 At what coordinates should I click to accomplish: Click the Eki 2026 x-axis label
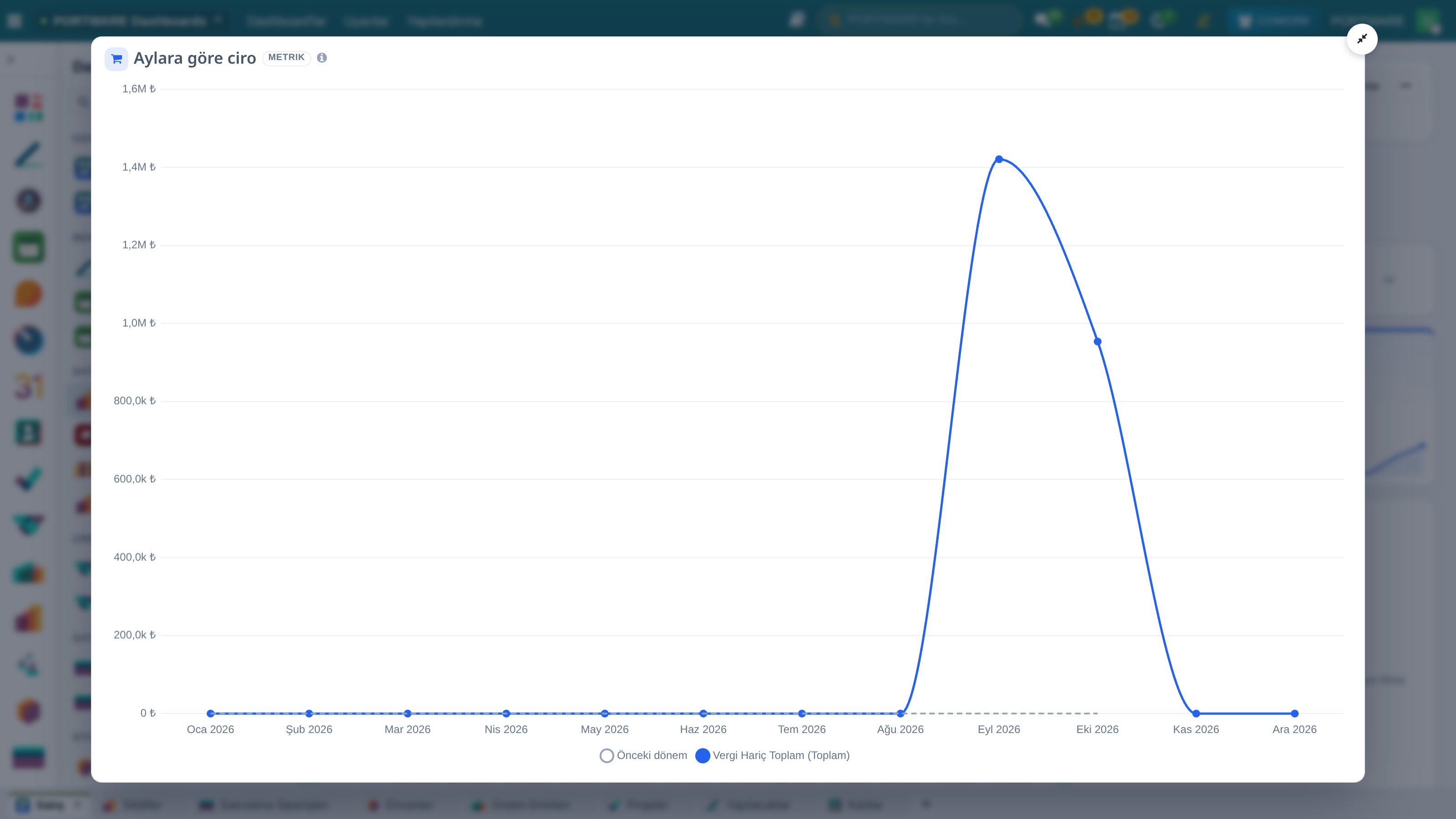coord(1097,729)
